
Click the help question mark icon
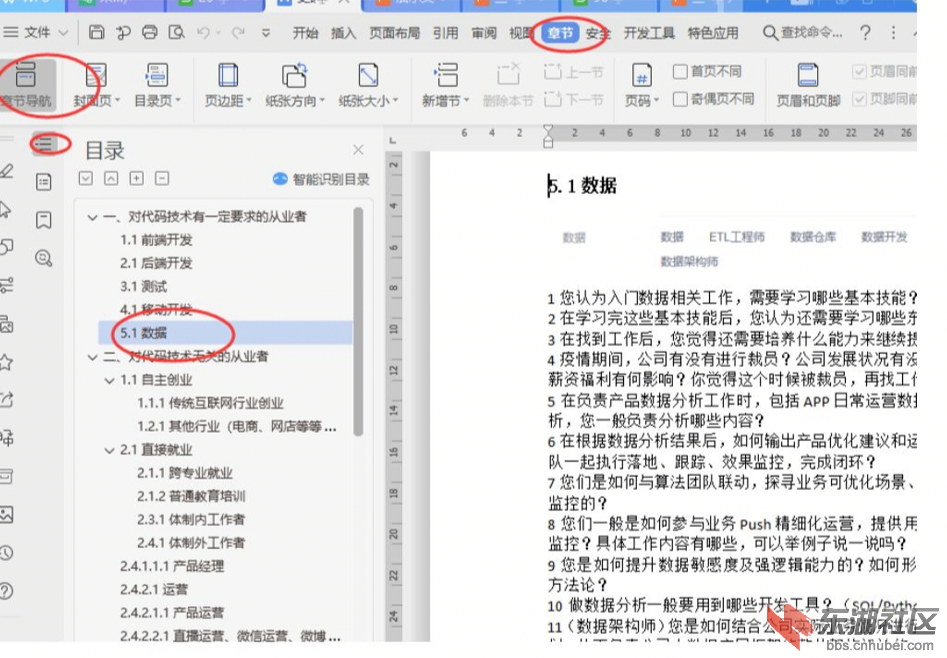click(865, 33)
